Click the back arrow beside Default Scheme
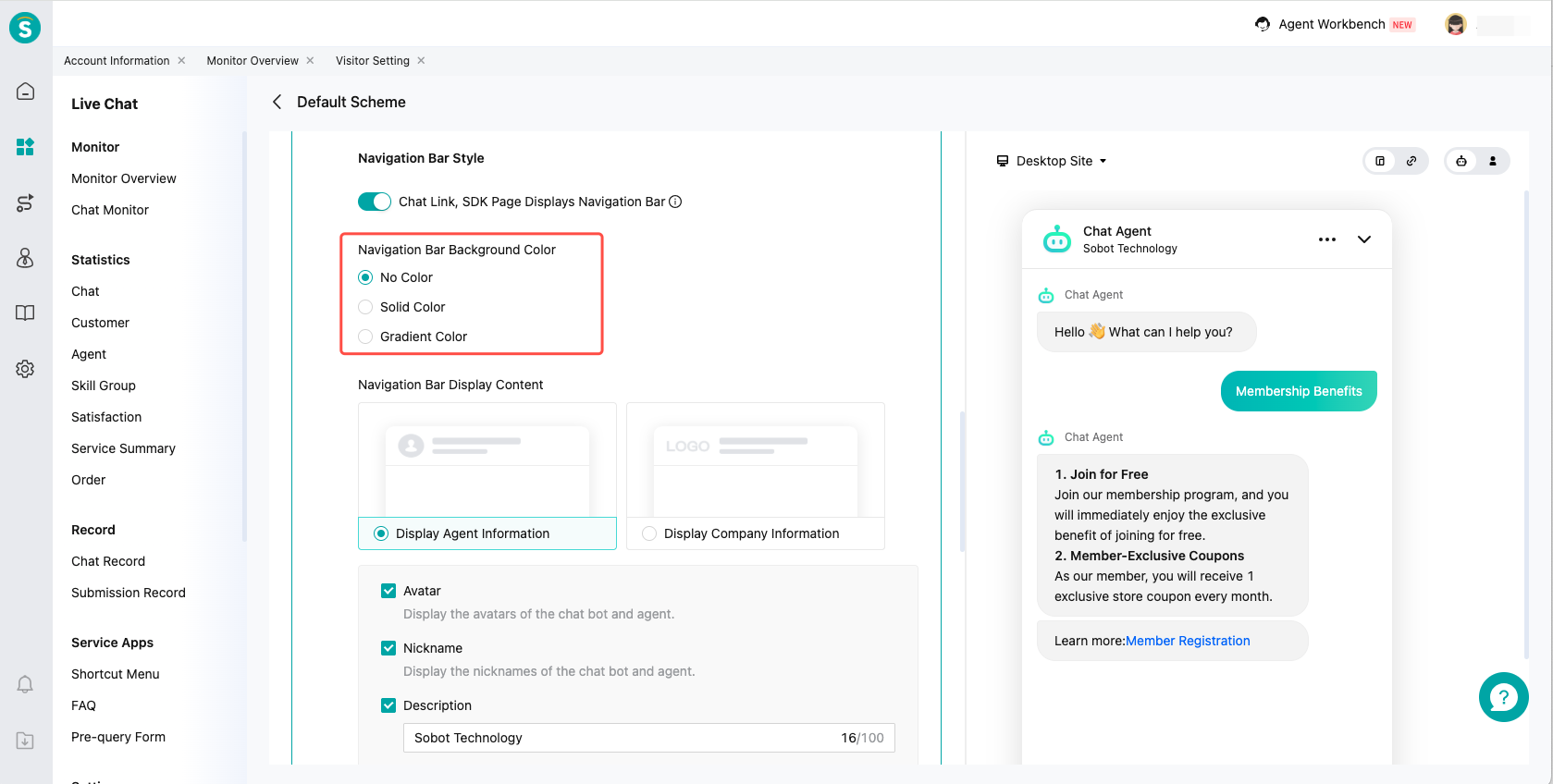1553x784 pixels. tap(277, 102)
